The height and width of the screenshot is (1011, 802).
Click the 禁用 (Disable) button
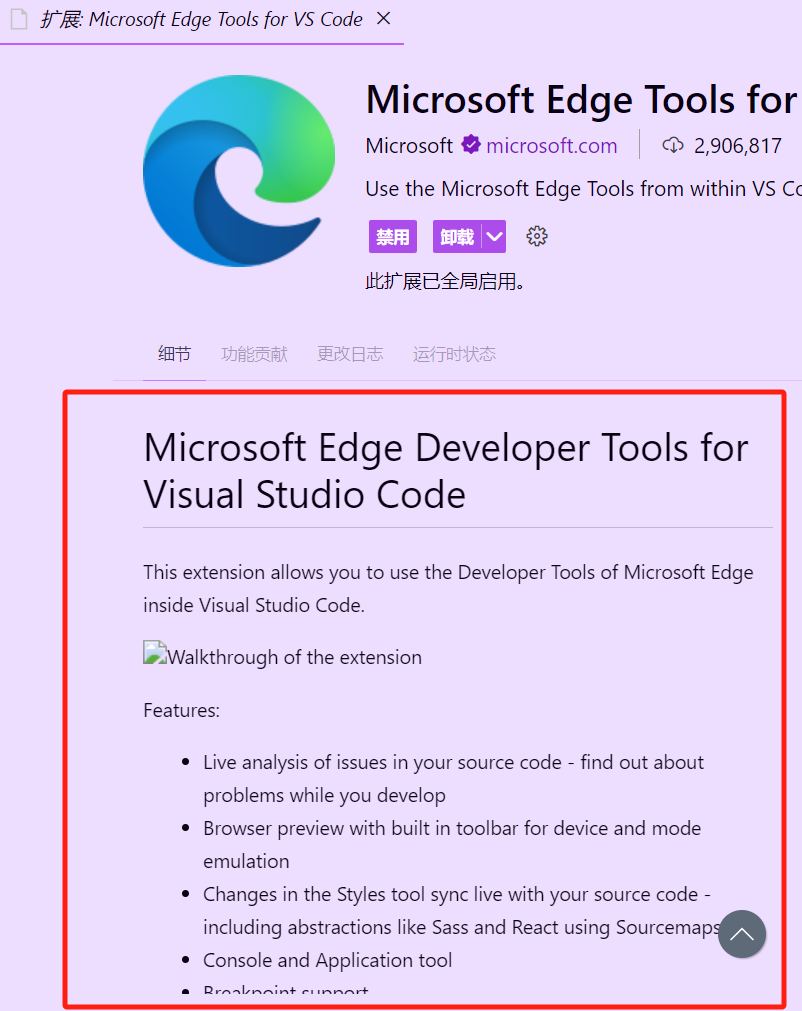click(393, 237)
